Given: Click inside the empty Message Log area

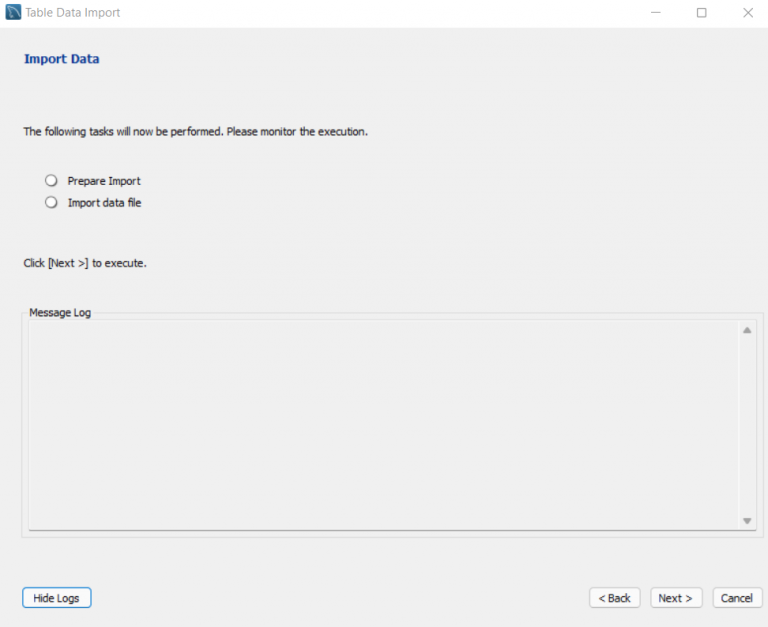Looking at the screenshot, I should click(x=384, y=425).
